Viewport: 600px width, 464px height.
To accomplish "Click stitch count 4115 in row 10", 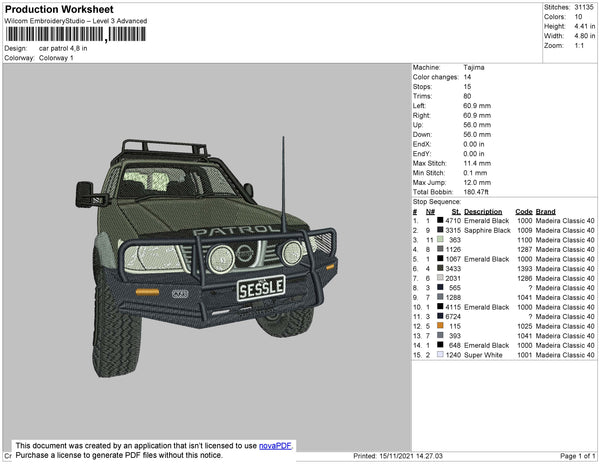I will coord(453,307).
